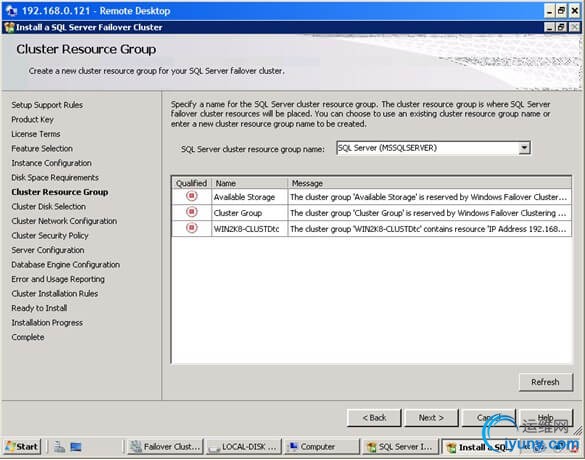Sort by the Qualified column header
Image resolution: width=585 pixels, height=460 pixels.
(191, 183)
